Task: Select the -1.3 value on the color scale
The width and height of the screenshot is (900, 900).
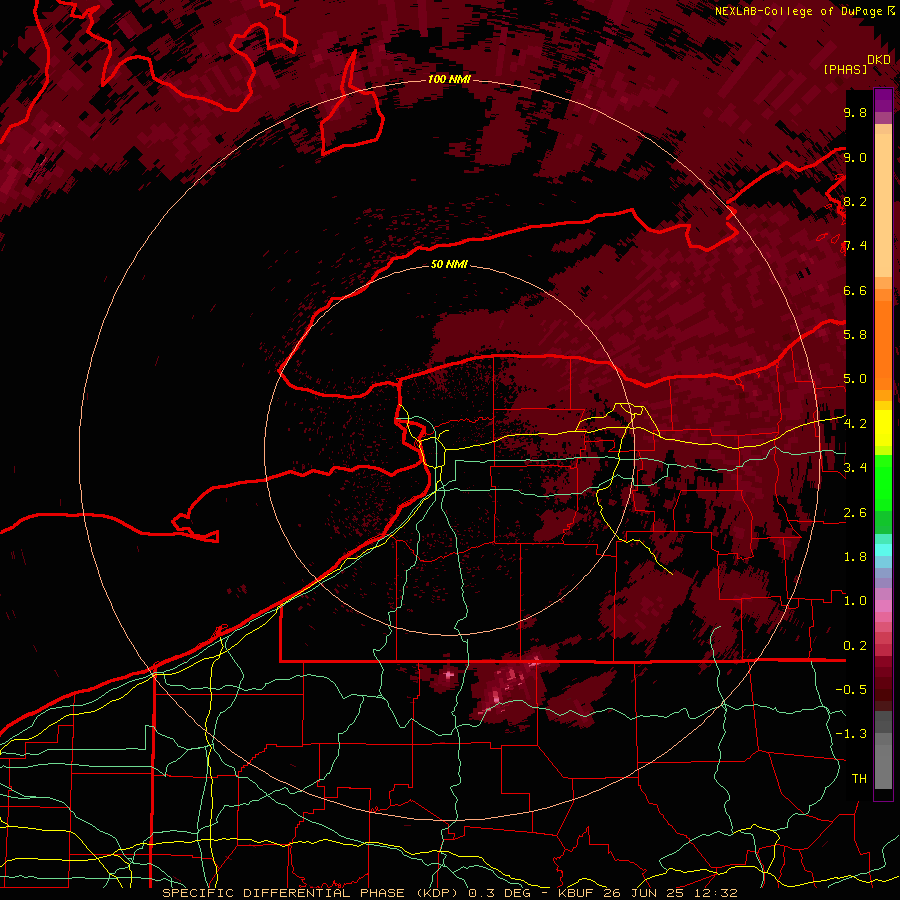Action: [x=851, y=734]
